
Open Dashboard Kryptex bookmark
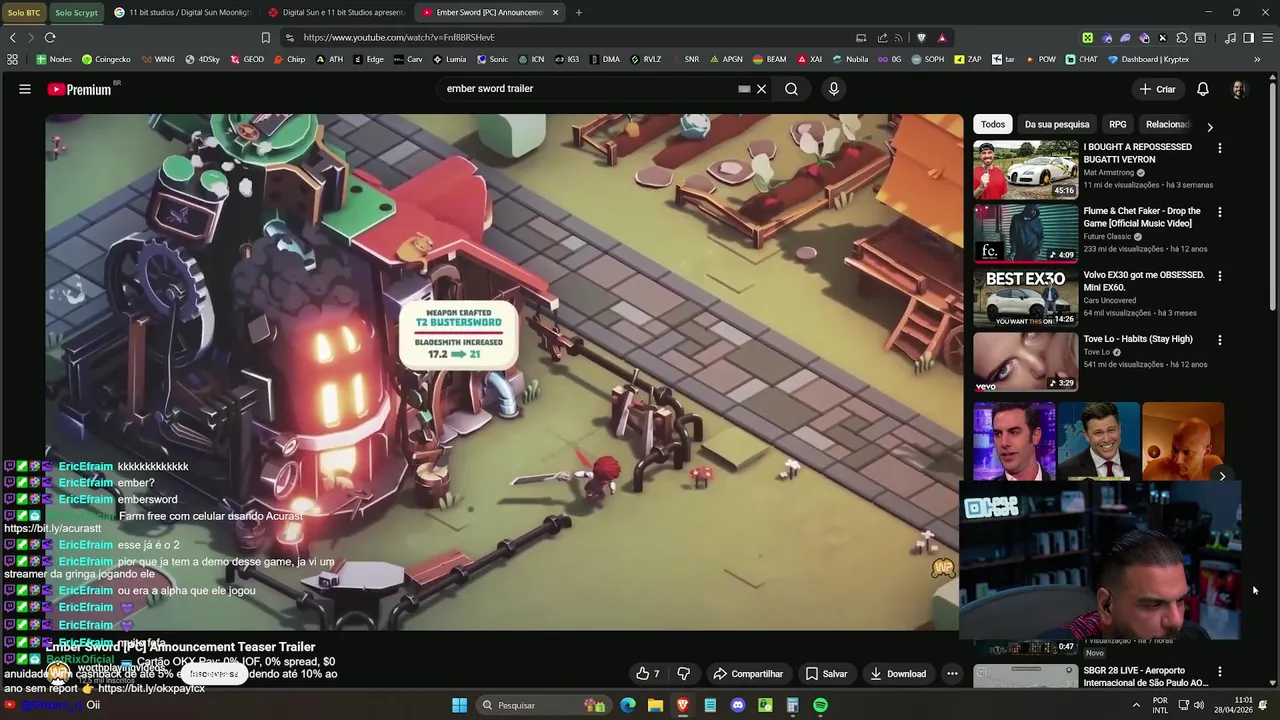pyautogui.click(x=1148, y=59)
